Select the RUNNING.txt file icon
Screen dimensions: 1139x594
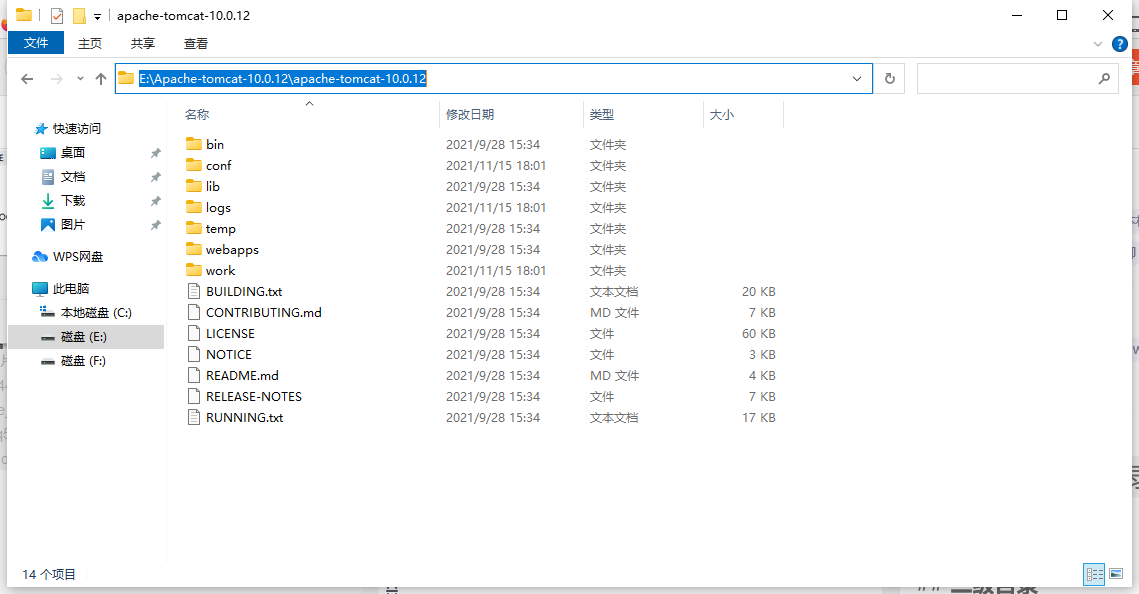[x=193, y=418]
